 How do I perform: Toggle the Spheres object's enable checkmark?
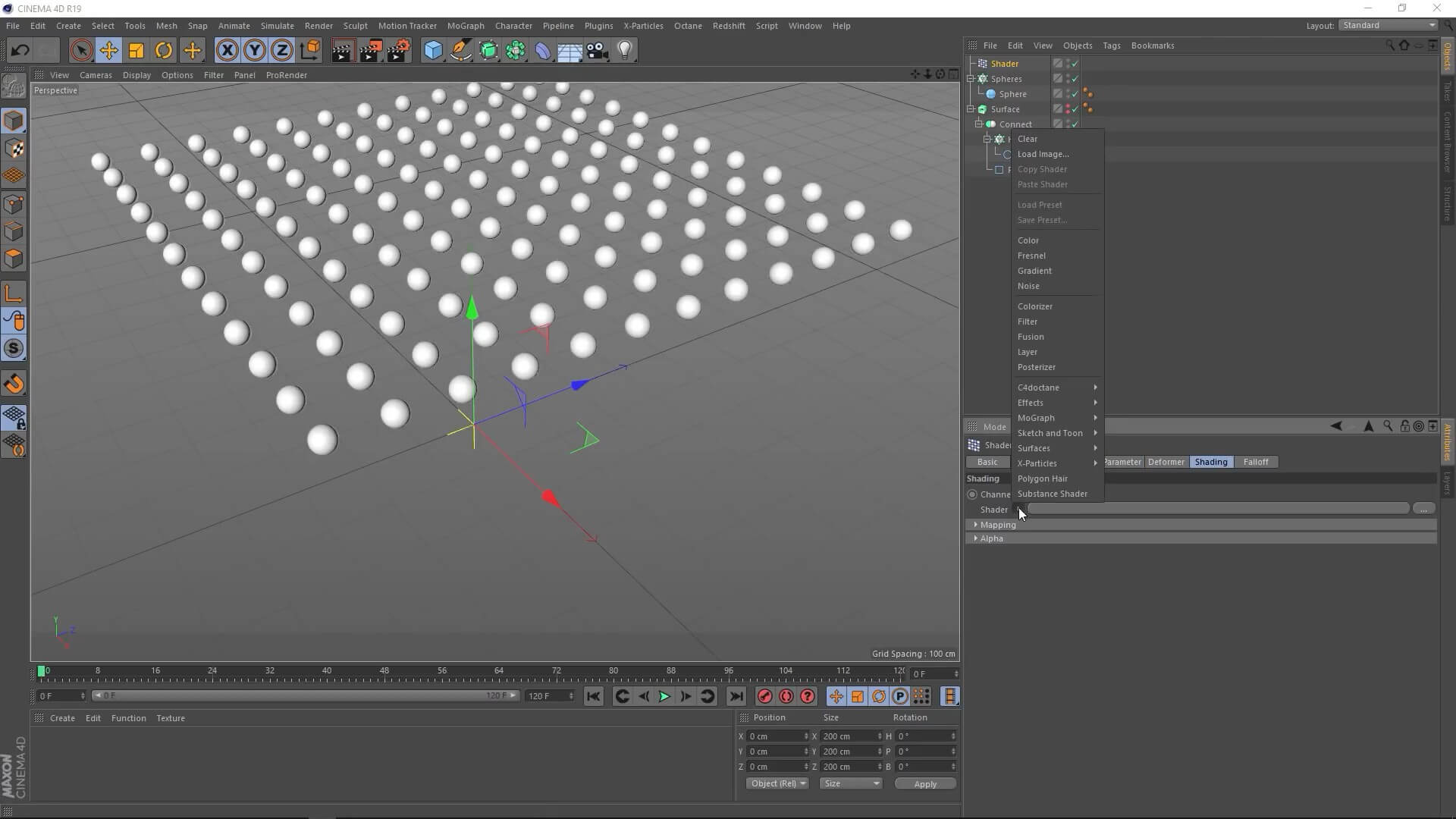(x=1075, y=79)
